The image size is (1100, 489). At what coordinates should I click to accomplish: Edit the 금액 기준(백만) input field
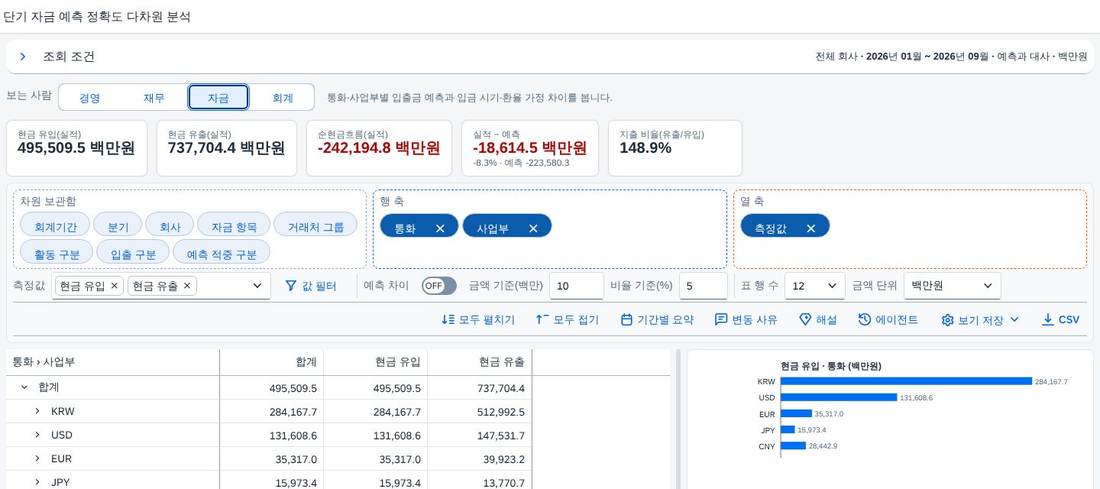click(x=577, y=286)
